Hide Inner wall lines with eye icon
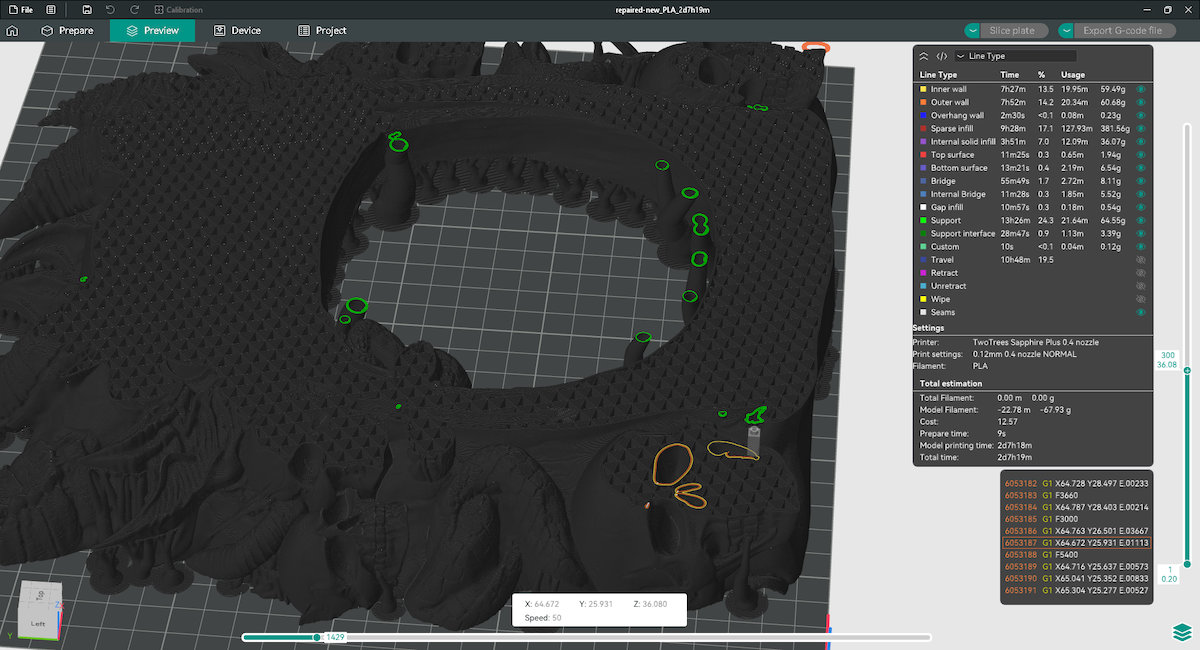The image size is (1200, 650). [x=1140, y=90]
